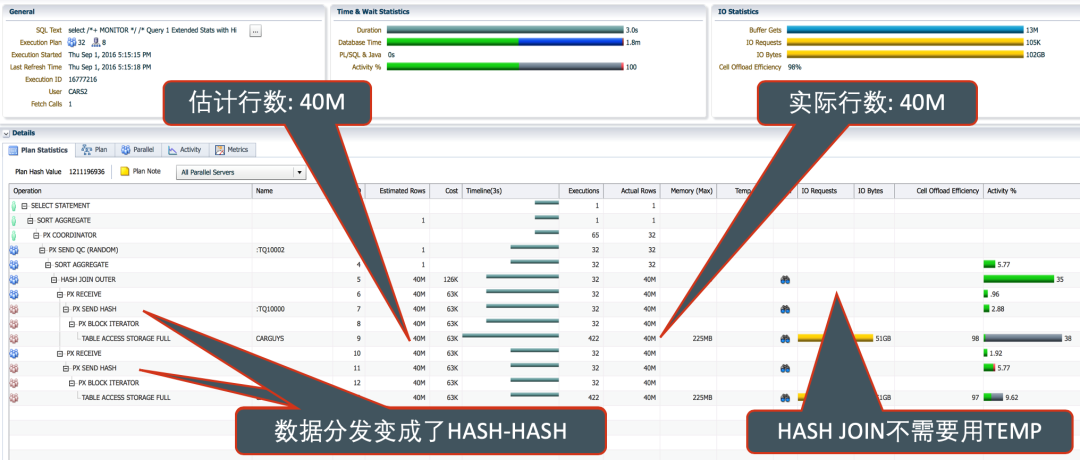This screenshot has width=1080, height=460.
Task: Sort by the Cost column header
Action: tap(446, 191)
